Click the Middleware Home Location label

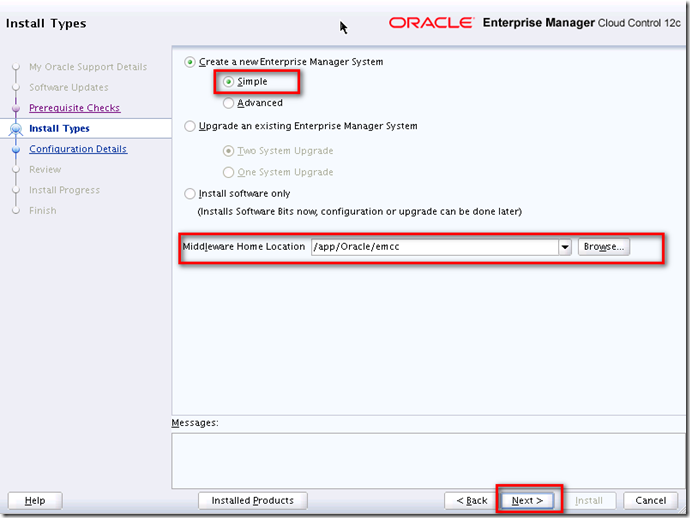[x=244, y=247]
